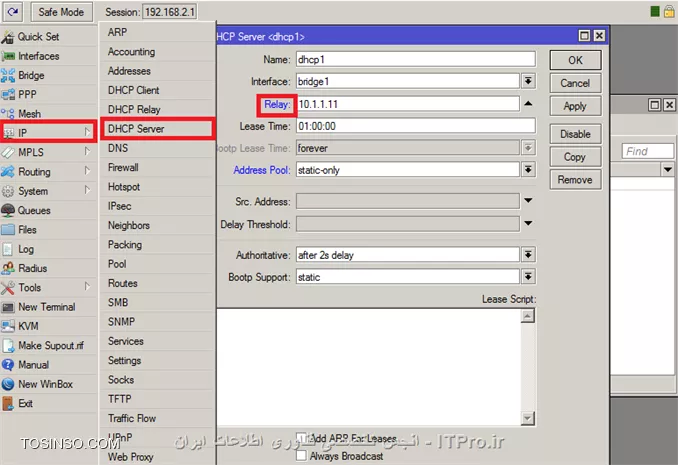Open Bootp Lease Time dropdown arrow
The height and width of the screenshot is (465, 678).
528,148
